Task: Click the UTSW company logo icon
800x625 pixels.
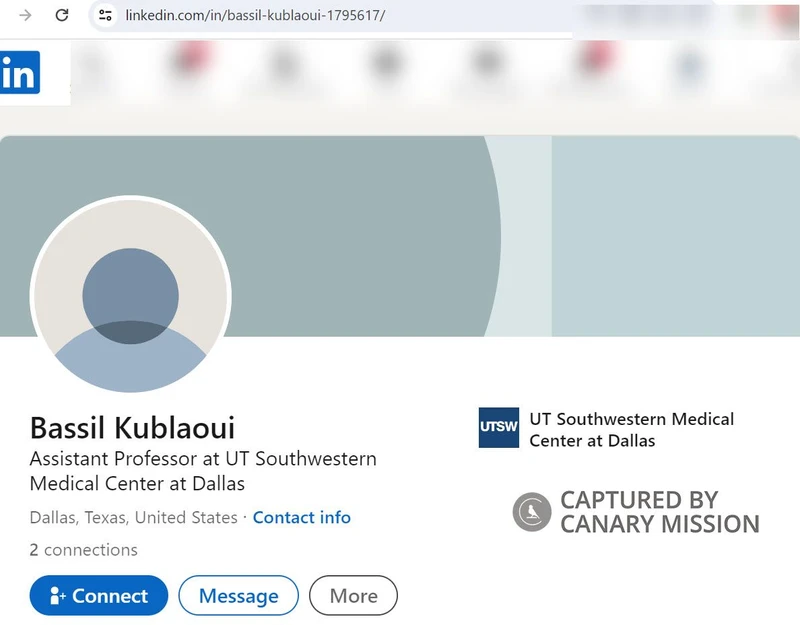Action: click(x=497, y=426)
